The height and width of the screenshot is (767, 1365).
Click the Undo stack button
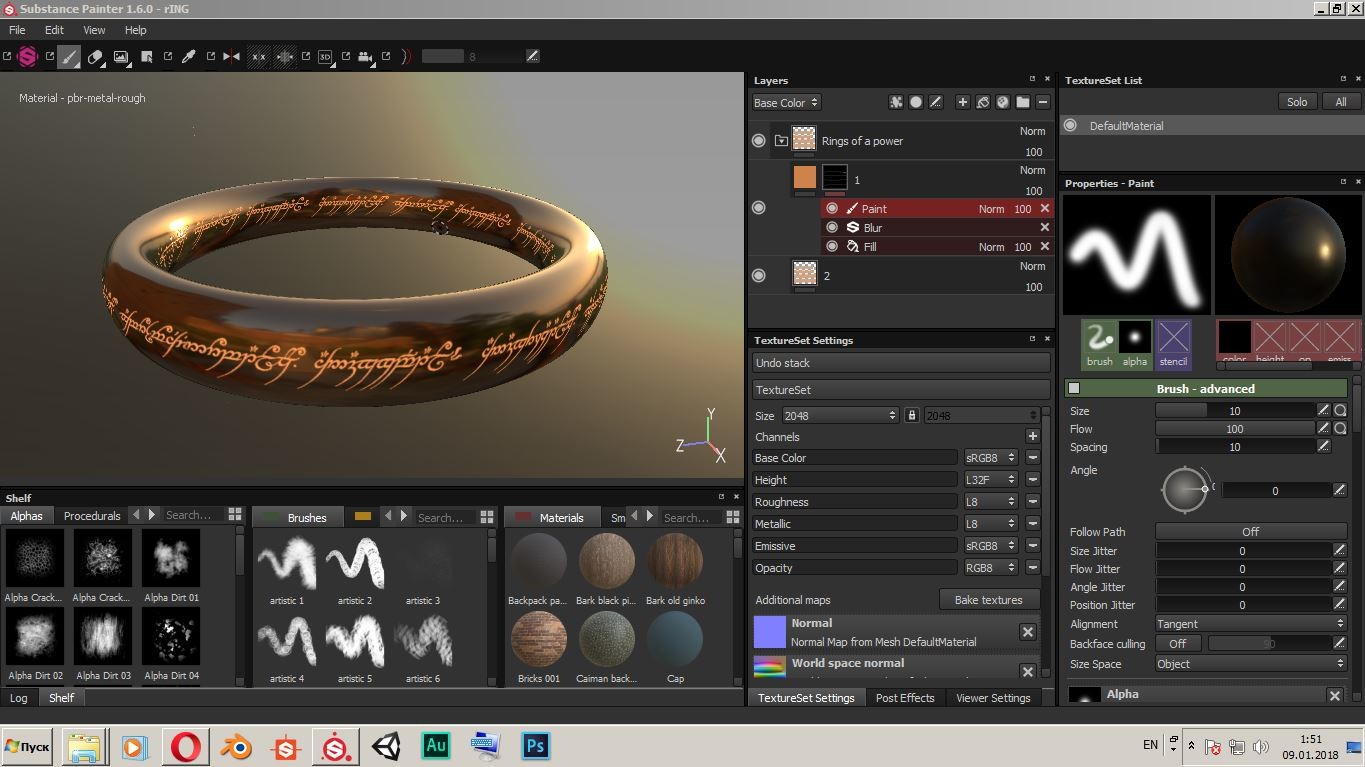(x=901, y=363)
